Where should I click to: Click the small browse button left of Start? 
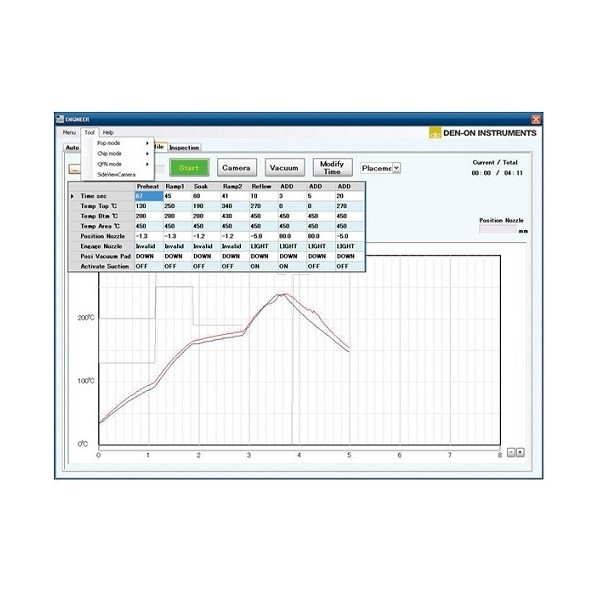point(75,169)
